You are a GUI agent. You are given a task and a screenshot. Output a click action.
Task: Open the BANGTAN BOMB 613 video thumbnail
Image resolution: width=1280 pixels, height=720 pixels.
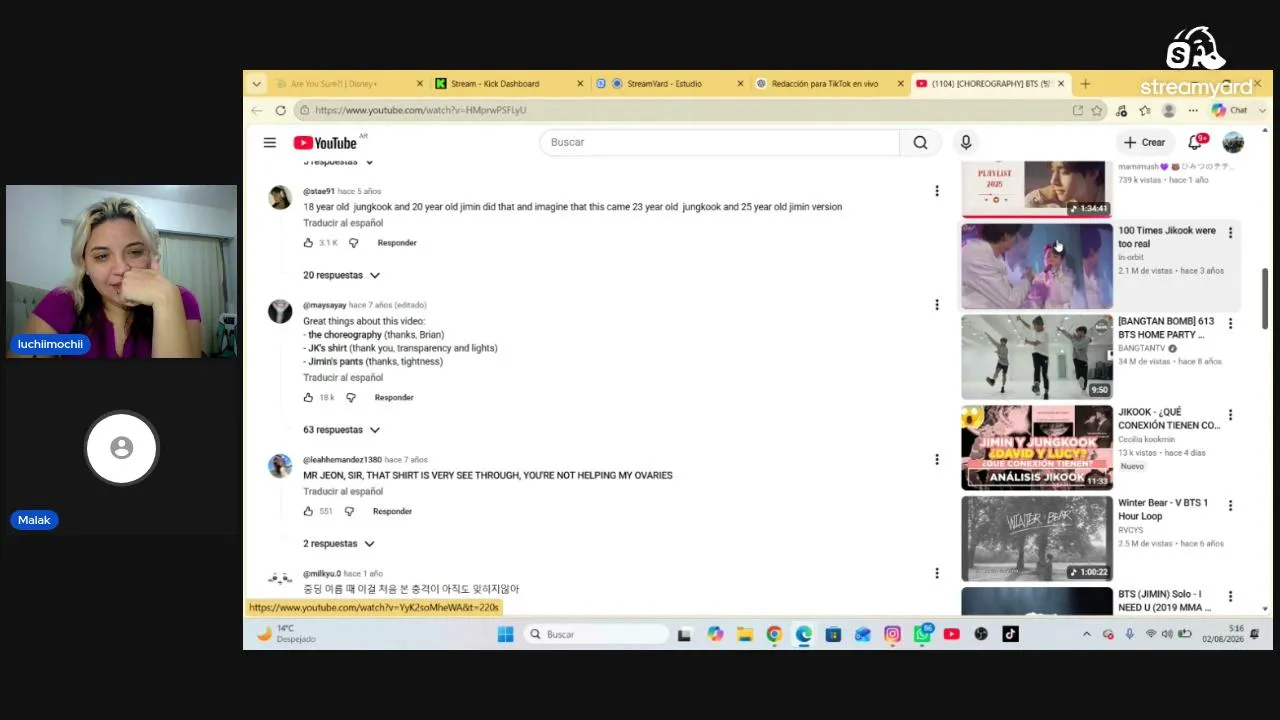click(x=1037, y=357)
